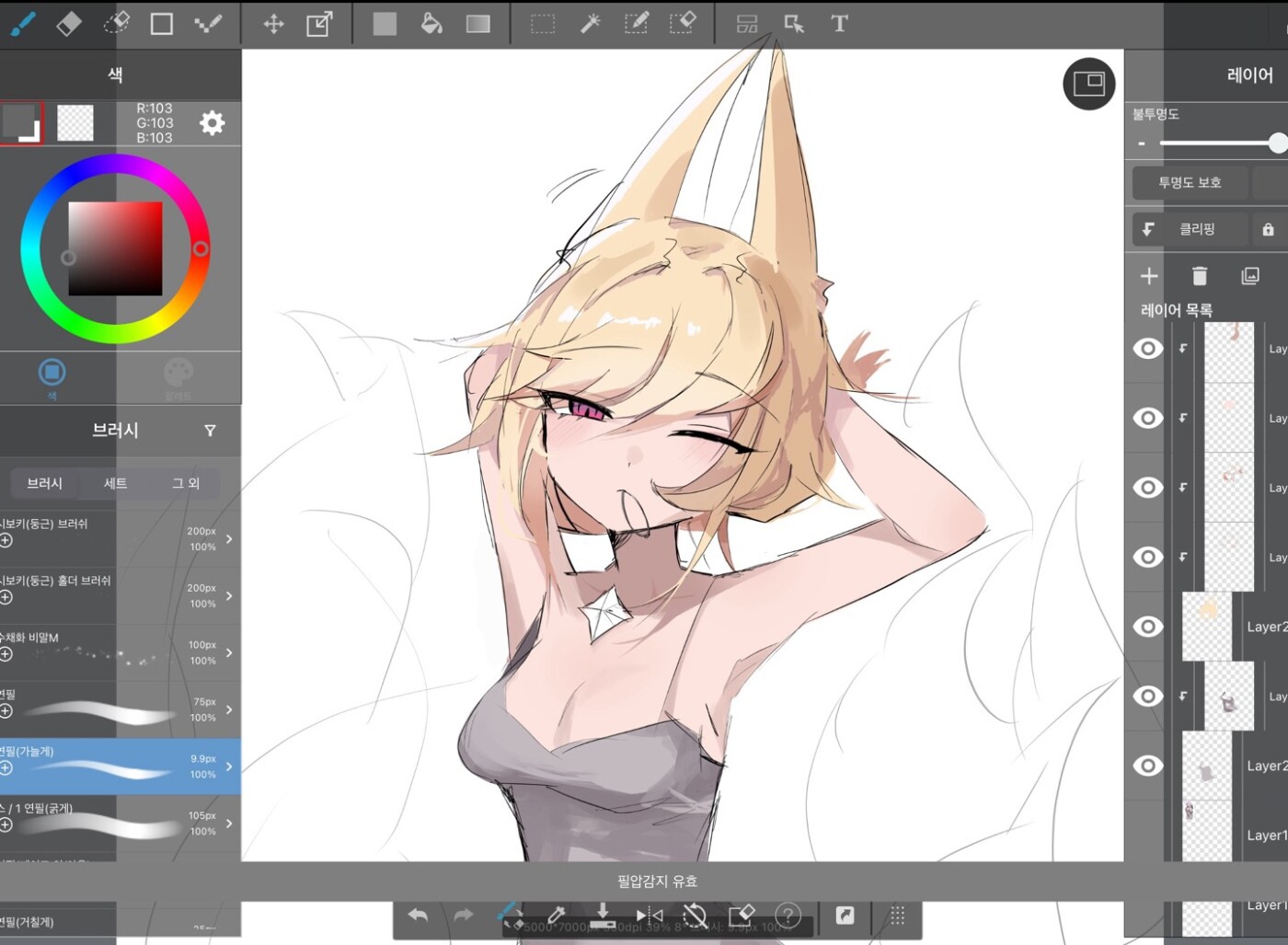
Task: Select the Eraser tool
Action: (69, 24)
